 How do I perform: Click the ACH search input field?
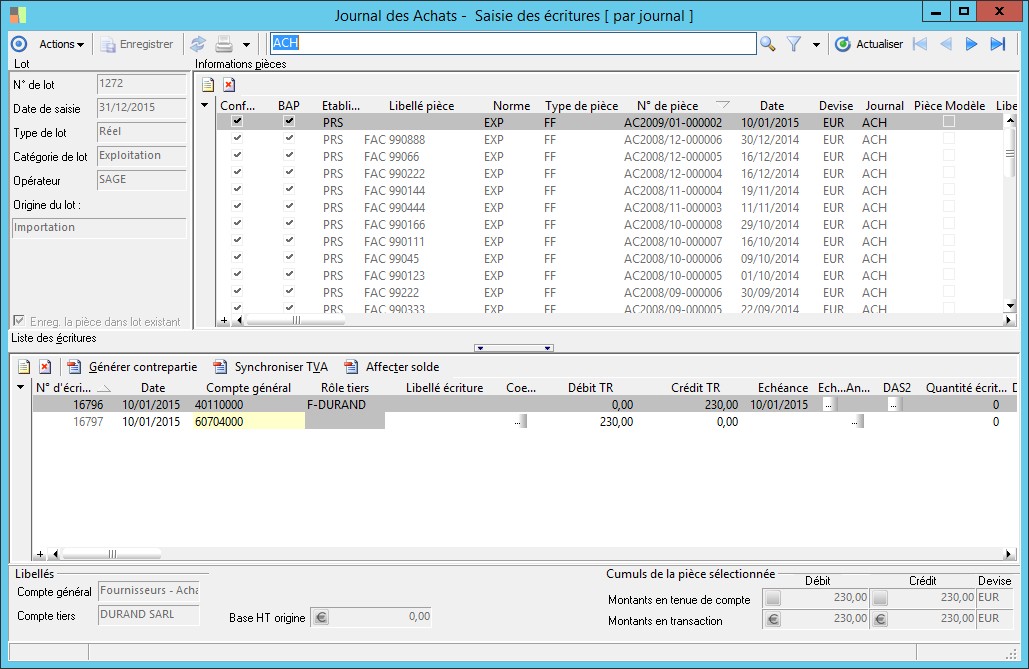pyautogui.click(x=512, y=44)
